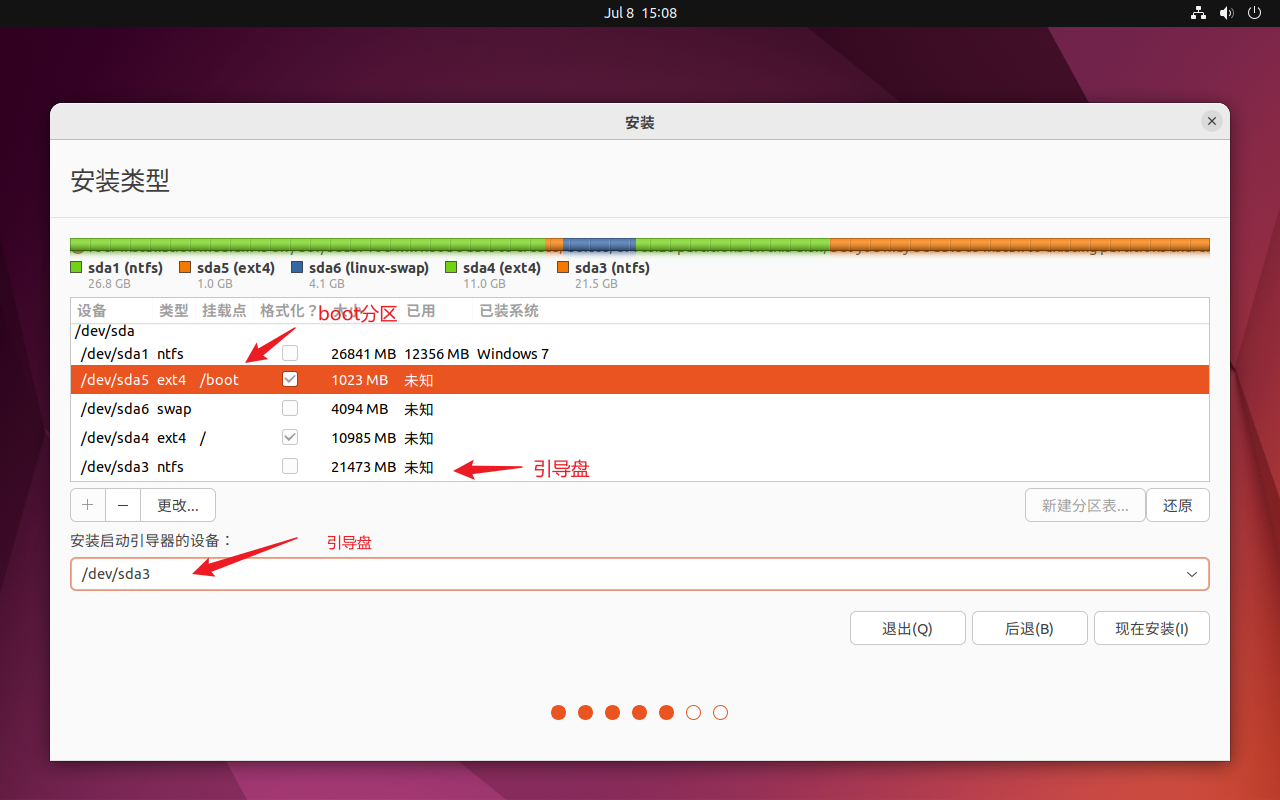Viewport: 1280px width, 800px height.
Task: Click the plus icon to add partition
Action: 88,505
